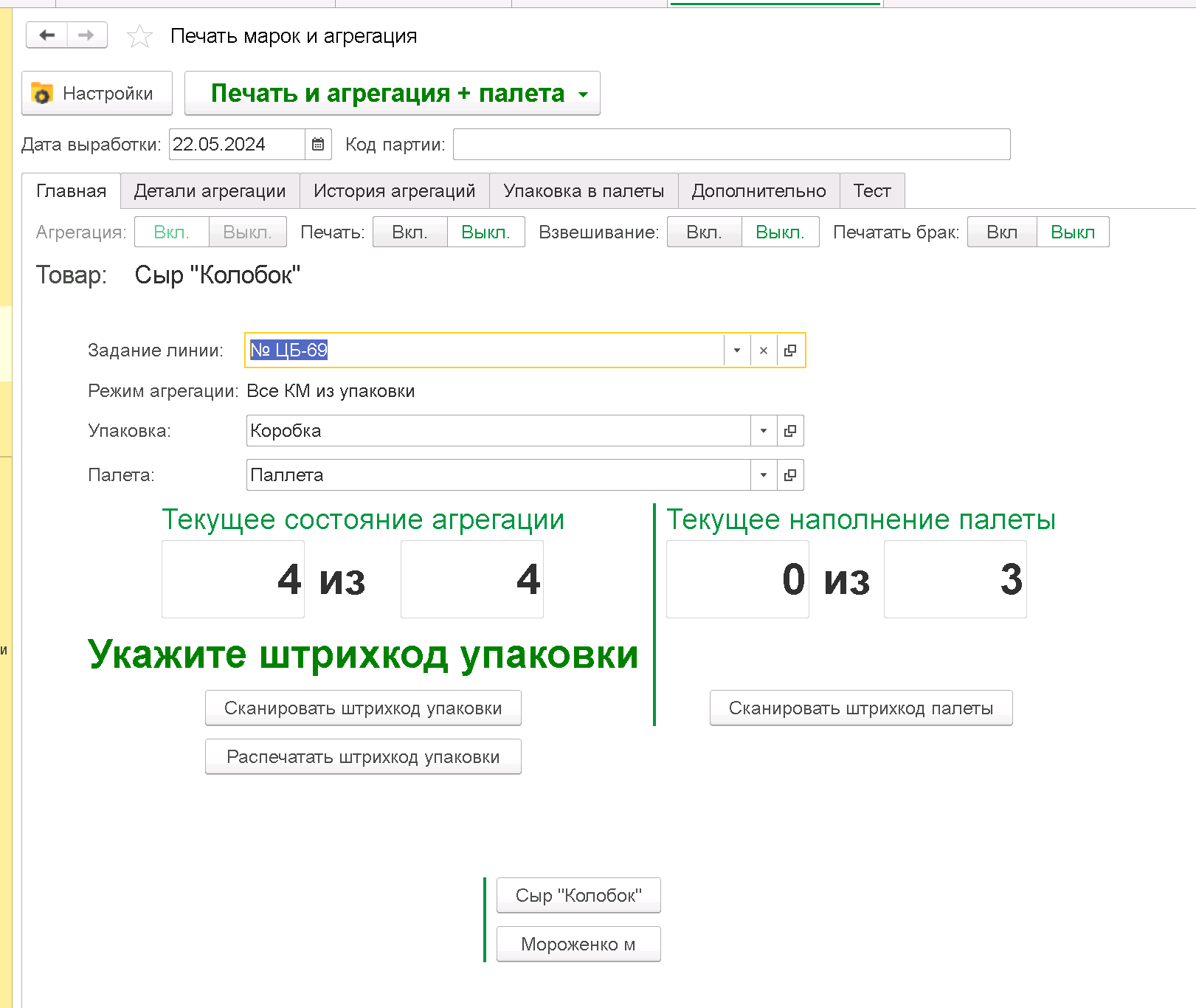Open the Тест tab
Viewport: 1196px width, 1008px height.
[x=872, y=191]
